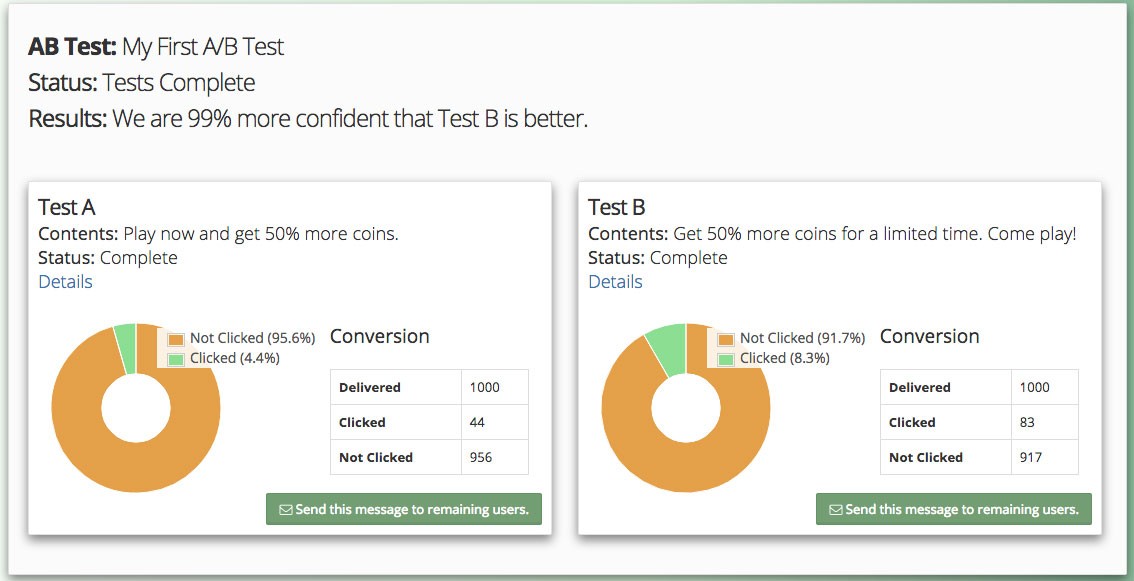Image resolution: width=1134 pixels, height=581 pixels.
Task: Click the envelope icon in Test A's send button
Action: coord(285,509)
